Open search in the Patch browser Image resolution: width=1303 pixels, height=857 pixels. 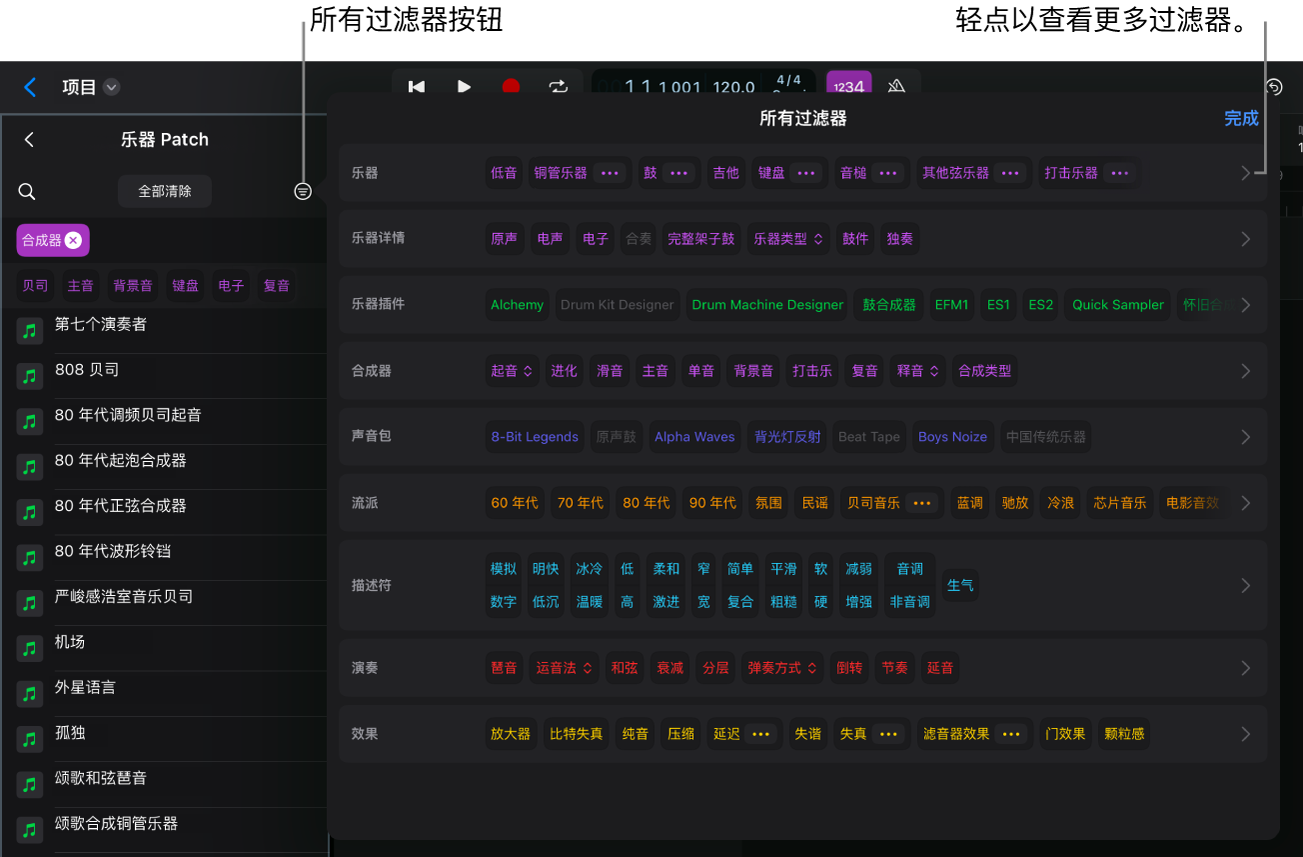pos(27,191)
